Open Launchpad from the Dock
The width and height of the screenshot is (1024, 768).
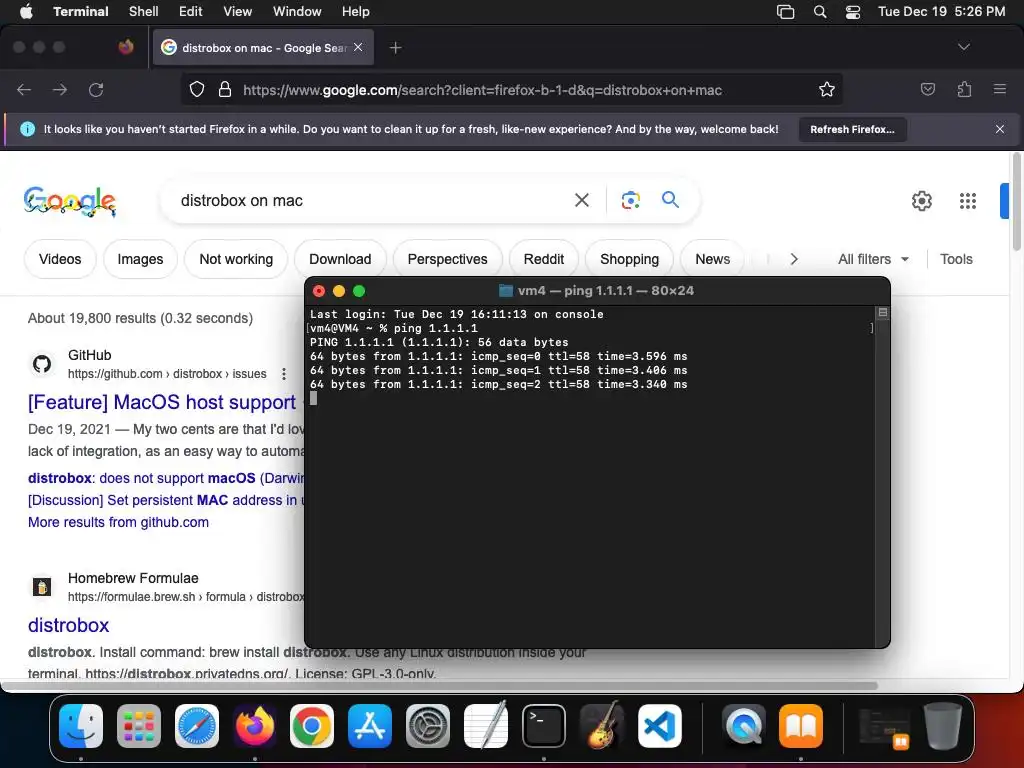(139, 726)
